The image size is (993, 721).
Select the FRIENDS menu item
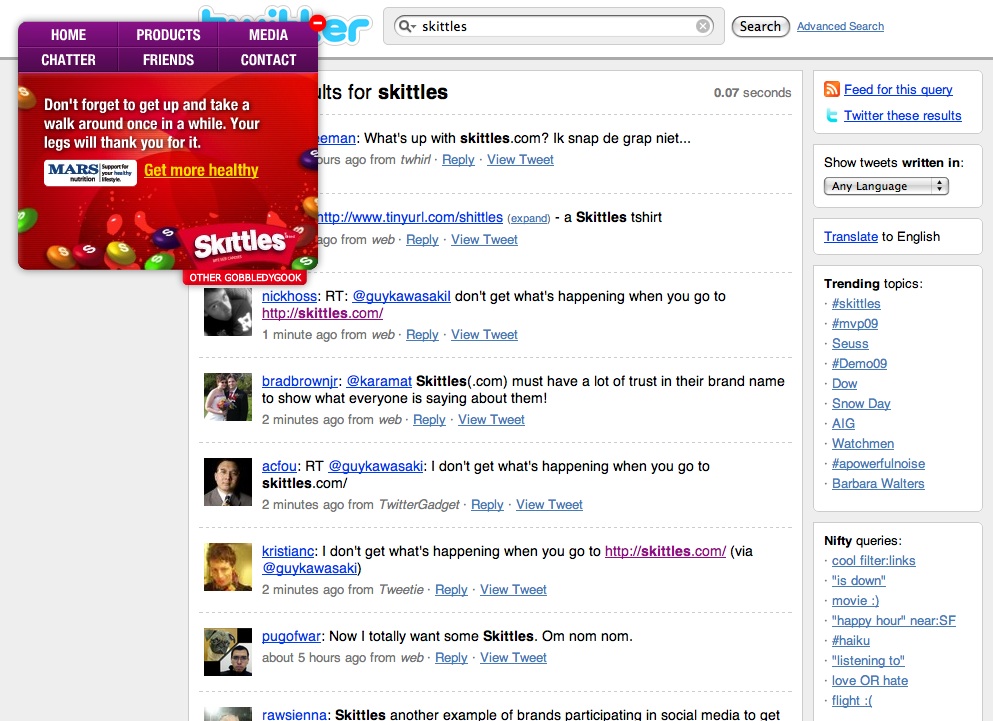167,59
